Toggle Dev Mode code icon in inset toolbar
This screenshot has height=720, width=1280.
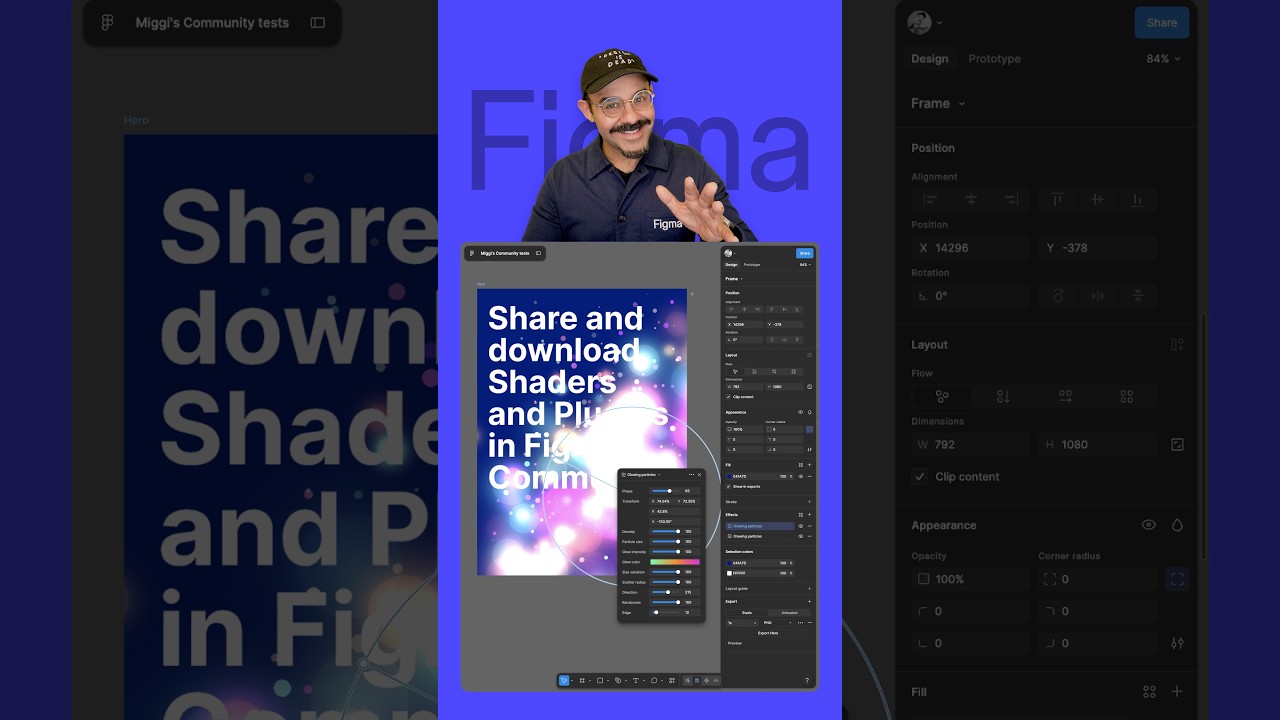pos(716,680)
